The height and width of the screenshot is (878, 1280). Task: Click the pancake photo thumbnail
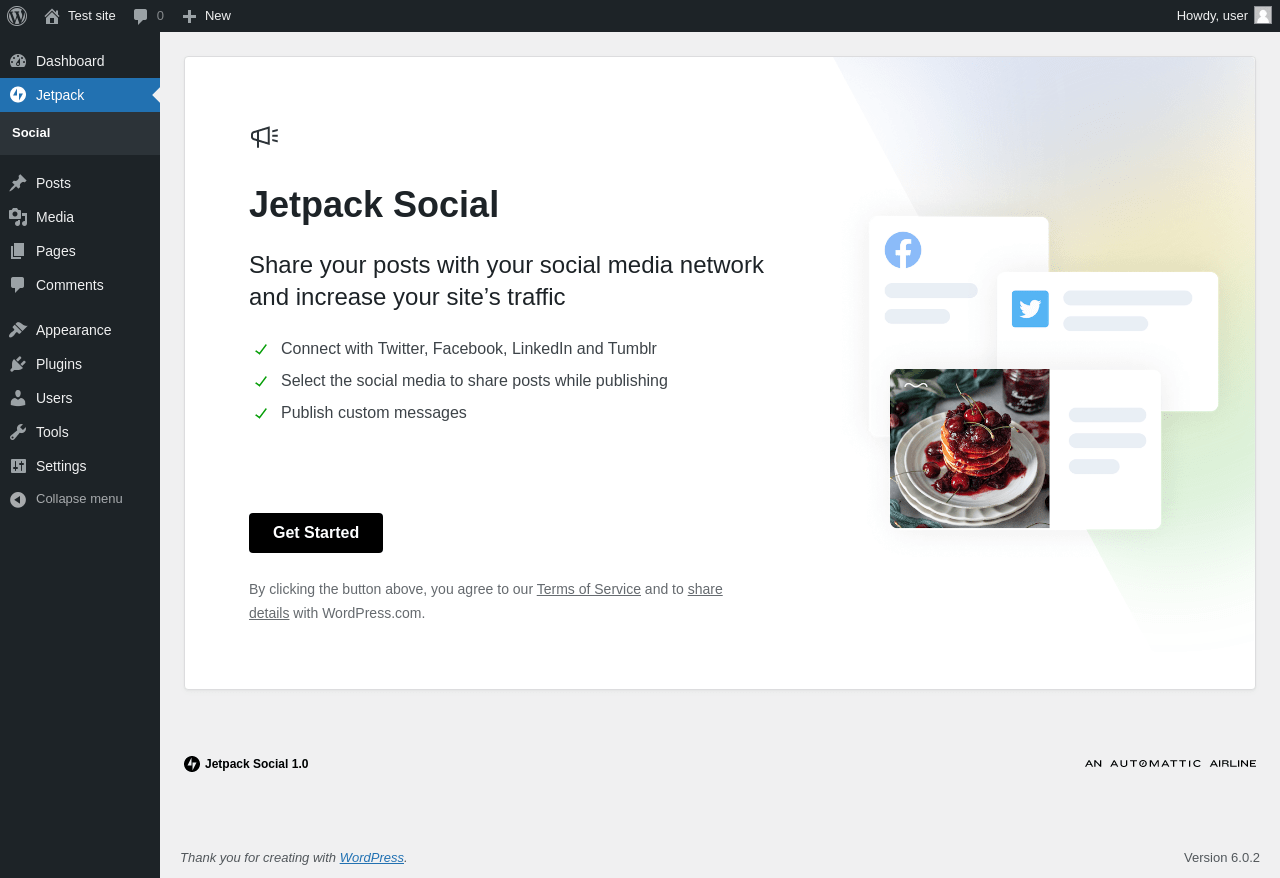pos(969,449)
